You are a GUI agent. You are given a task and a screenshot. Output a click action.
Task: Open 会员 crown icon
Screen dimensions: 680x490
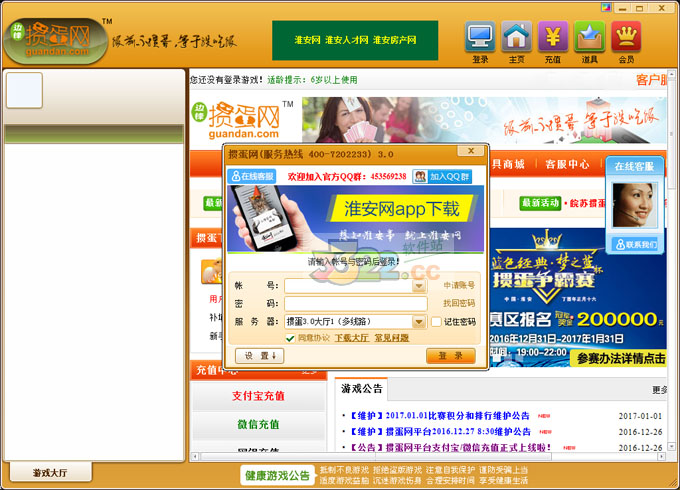point(626,42)
